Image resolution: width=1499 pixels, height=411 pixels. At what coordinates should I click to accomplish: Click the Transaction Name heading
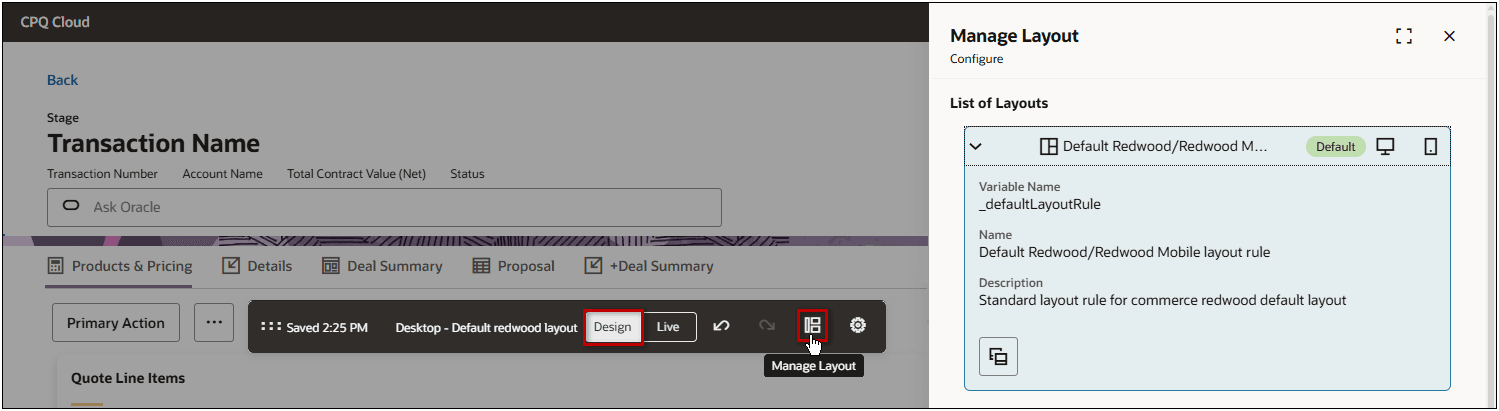coord(153,143)
